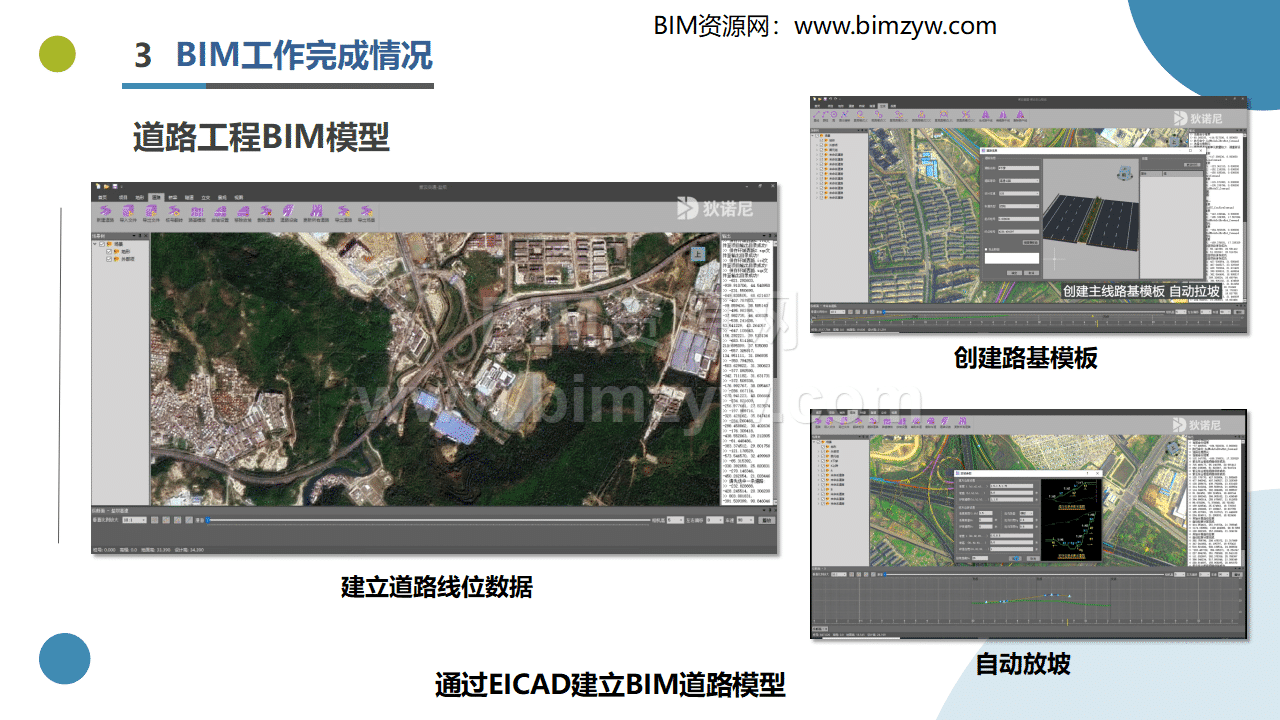
Task: Click save quick access icon in road-alignment window
Action: coord(115,186)
